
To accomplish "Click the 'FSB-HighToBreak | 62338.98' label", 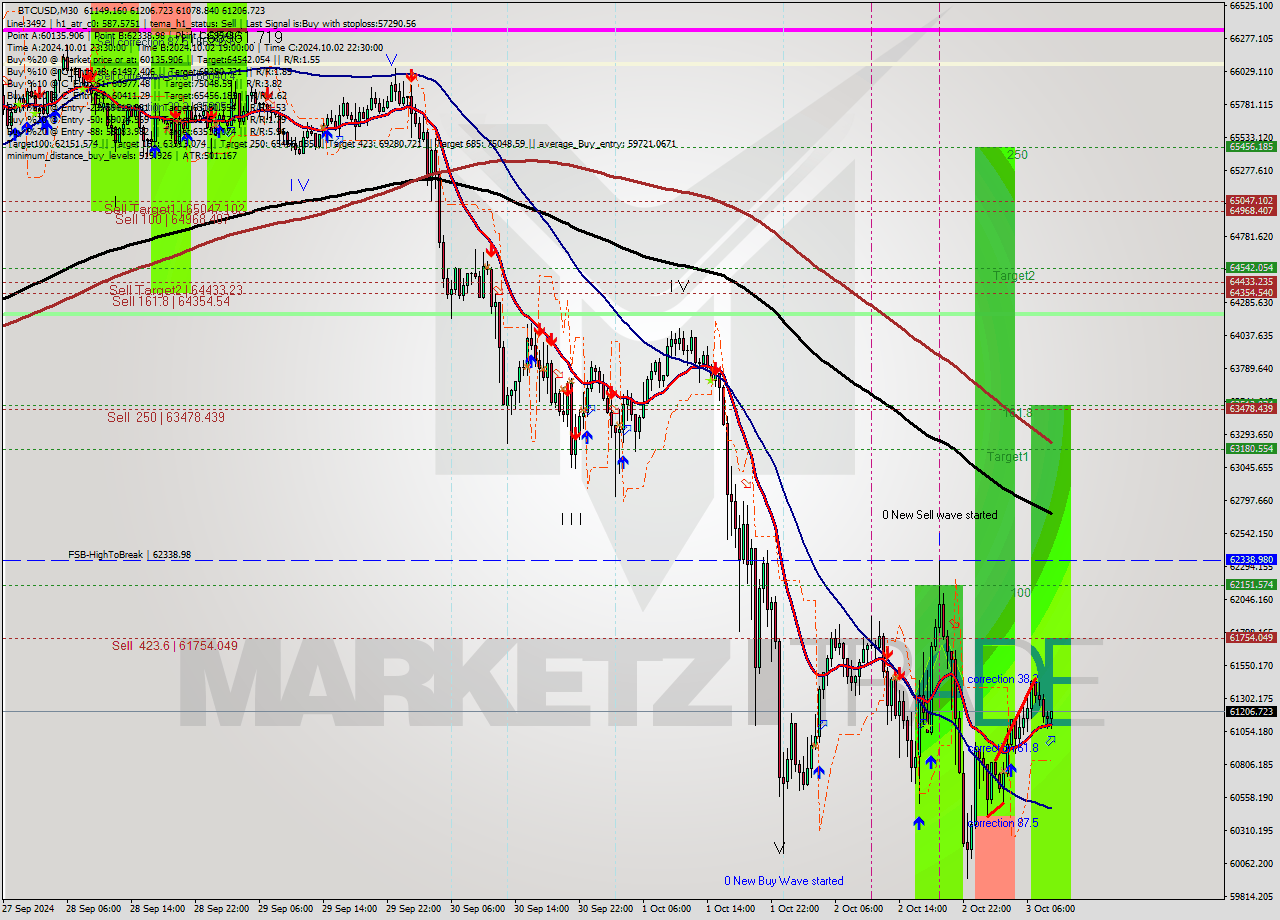I will coord(129,554).
